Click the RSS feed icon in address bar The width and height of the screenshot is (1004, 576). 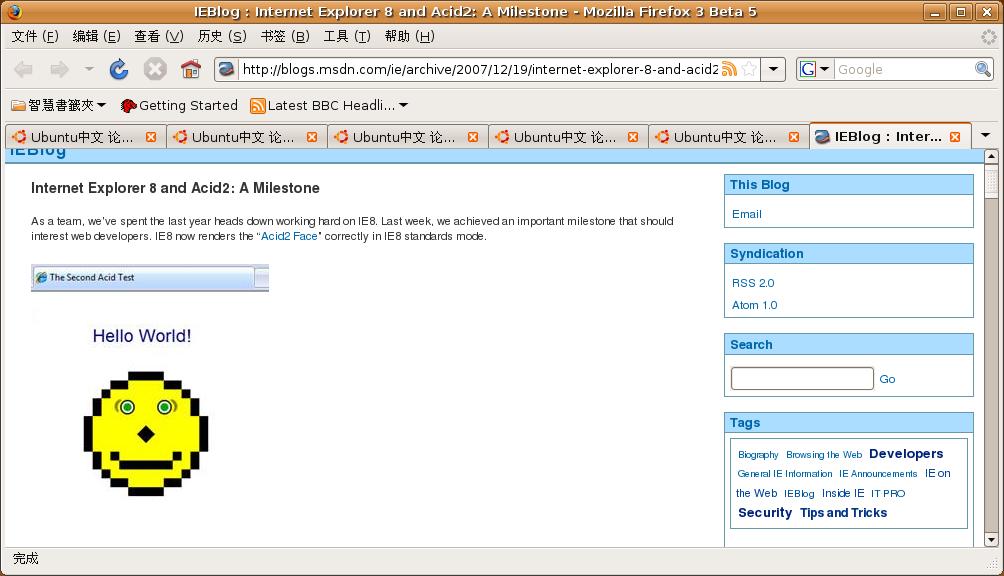[729, 69]
